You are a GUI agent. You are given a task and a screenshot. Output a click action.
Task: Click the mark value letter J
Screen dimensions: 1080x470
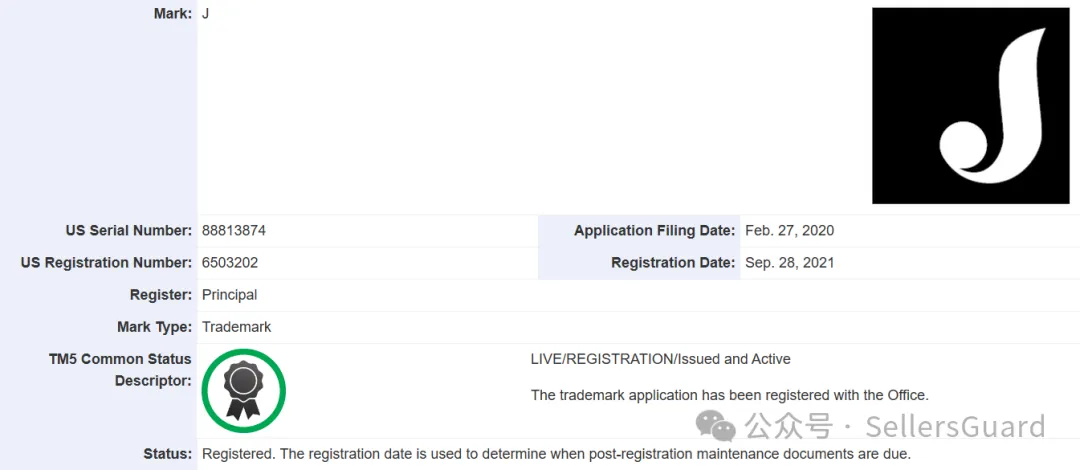[x=205, y=14]
